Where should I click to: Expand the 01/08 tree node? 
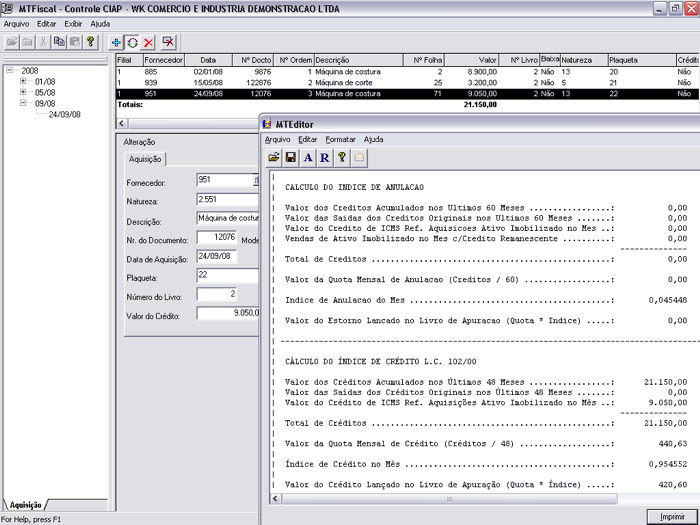pos(23,81)
